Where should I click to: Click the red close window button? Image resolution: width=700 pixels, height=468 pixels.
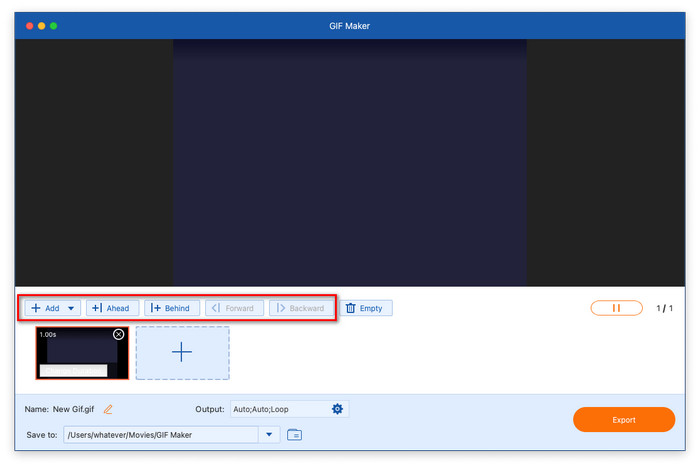pos(28,25)
